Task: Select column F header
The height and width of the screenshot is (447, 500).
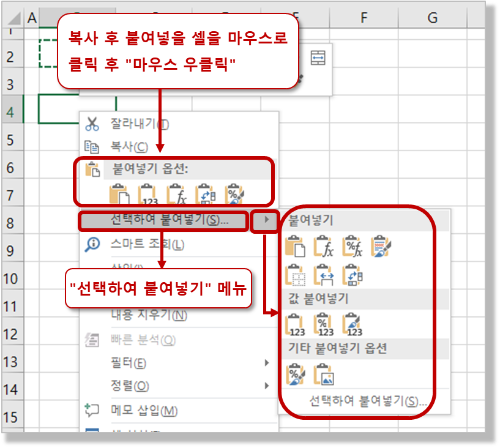Action: point(364,17)
